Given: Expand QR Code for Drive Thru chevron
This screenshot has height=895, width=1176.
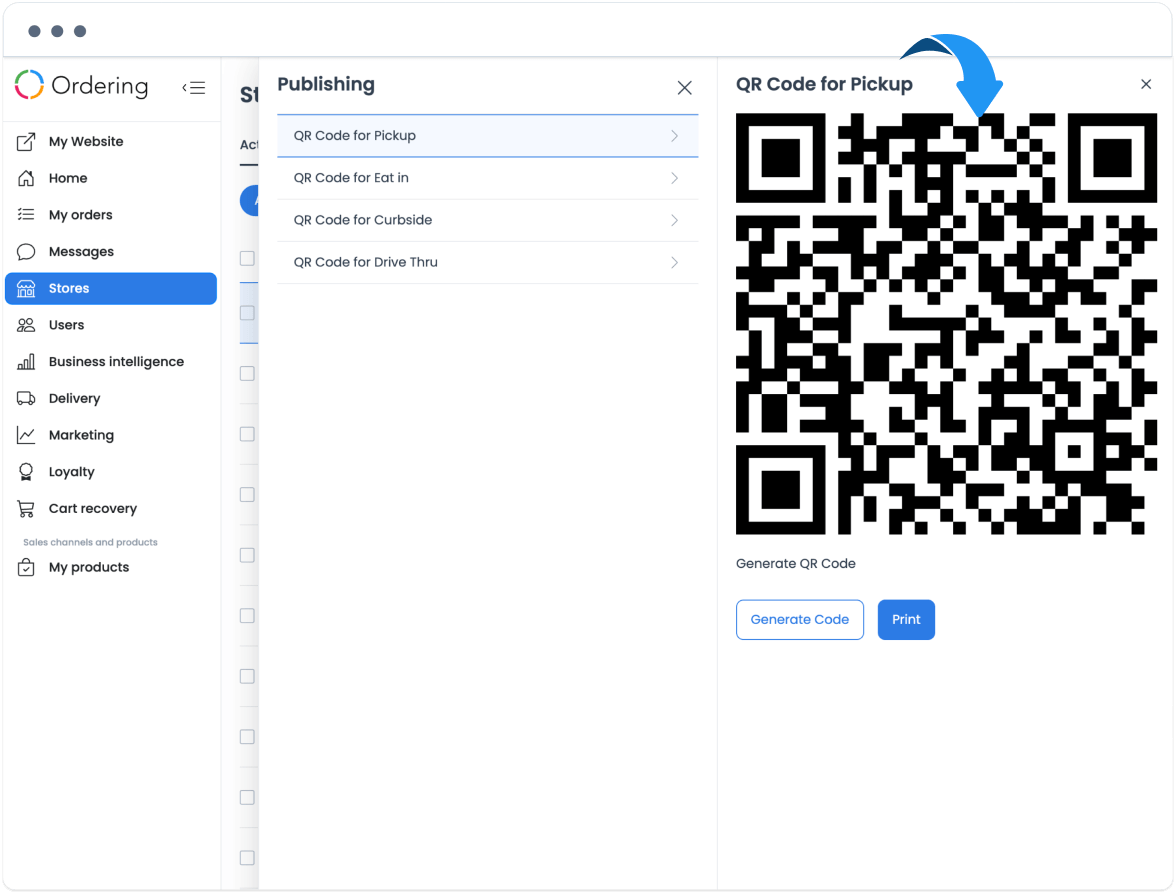Looking at the screenshot, I should pos(674,262).
